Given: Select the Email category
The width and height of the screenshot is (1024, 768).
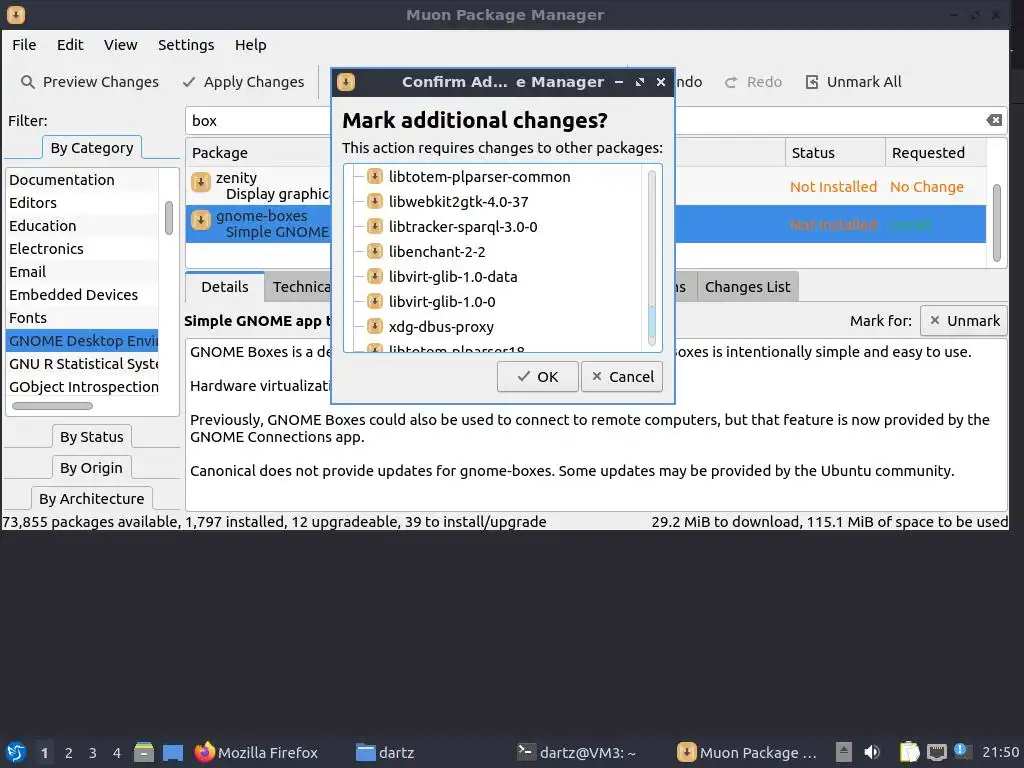Looking at the screenshot, I should click(82, 272).
